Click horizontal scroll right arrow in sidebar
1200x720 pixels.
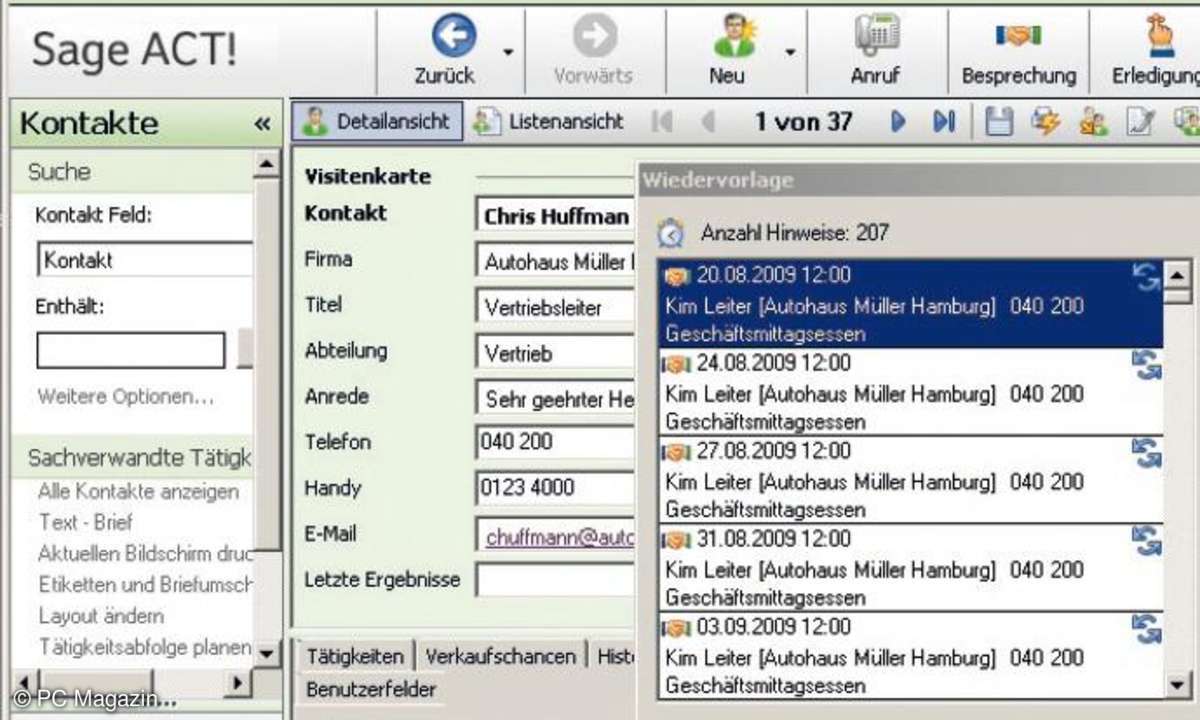[x=237, y=682]
